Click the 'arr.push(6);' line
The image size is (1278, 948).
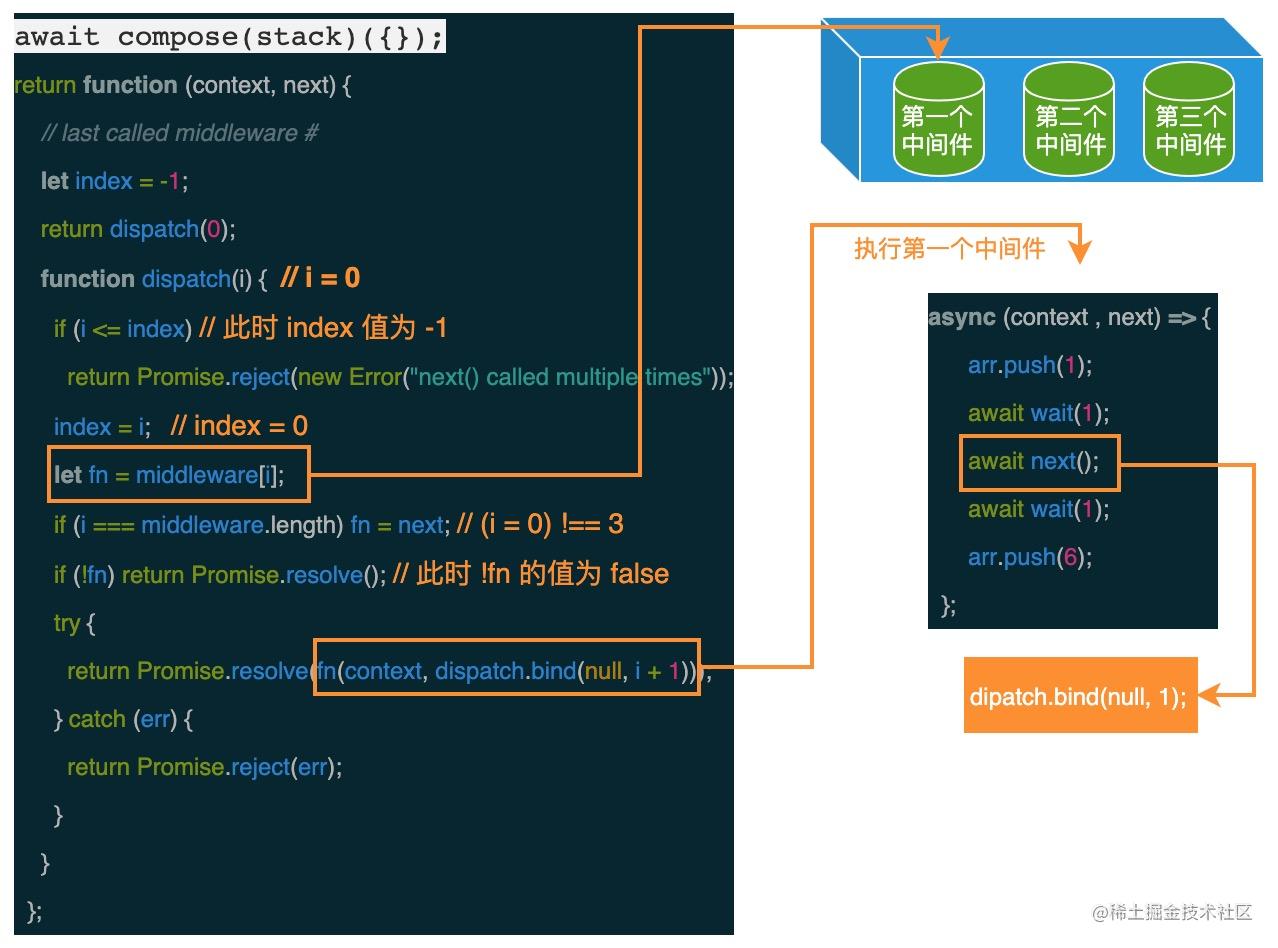pyautogui.click(x=1030, y=557)
